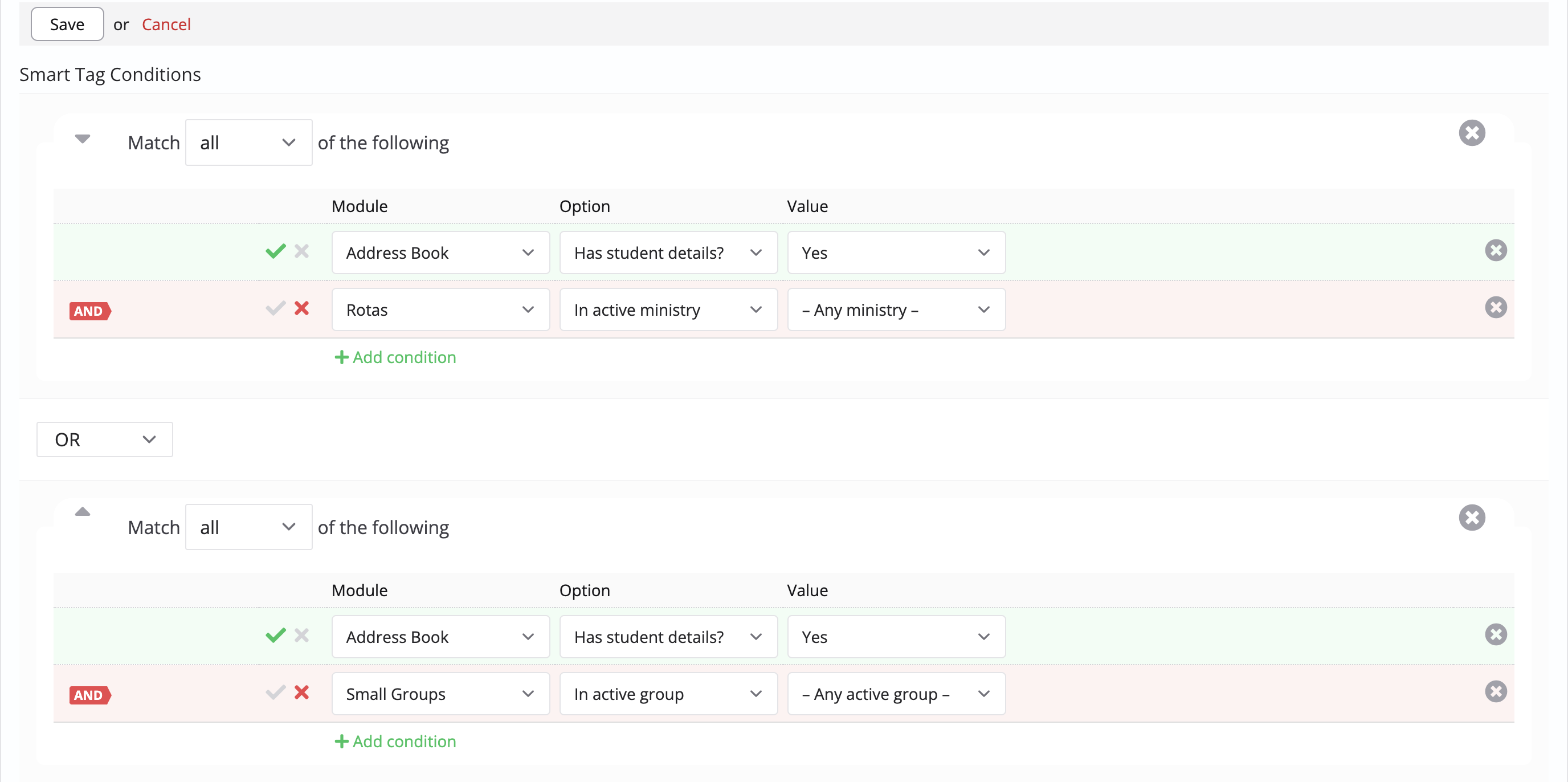Remove the first condition group

pyautogui.click(x=1472, y=133)
